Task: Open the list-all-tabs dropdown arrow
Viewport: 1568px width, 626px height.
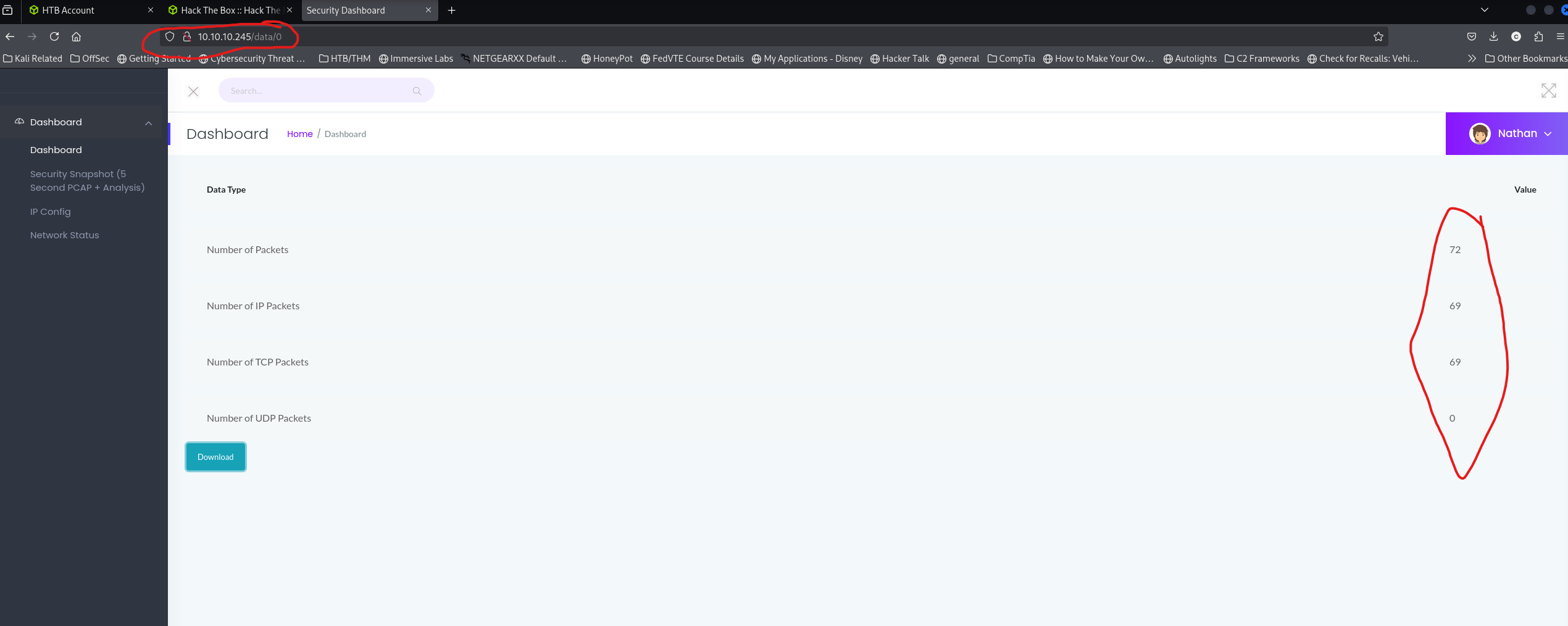Action: [1484, 10]
